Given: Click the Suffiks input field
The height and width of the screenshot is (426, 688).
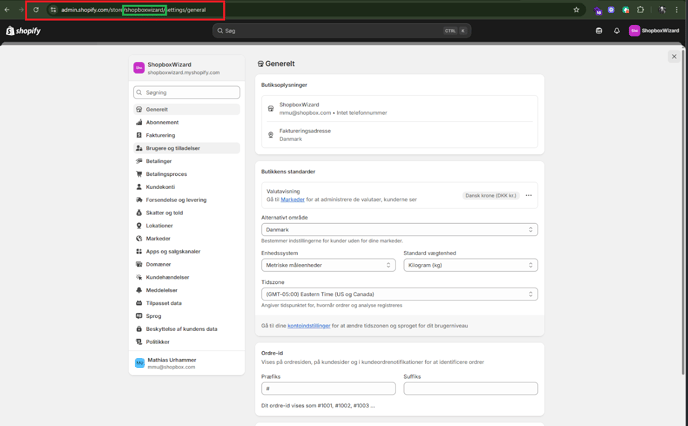Looking at the screenshot, I should [x=470, y=388].
